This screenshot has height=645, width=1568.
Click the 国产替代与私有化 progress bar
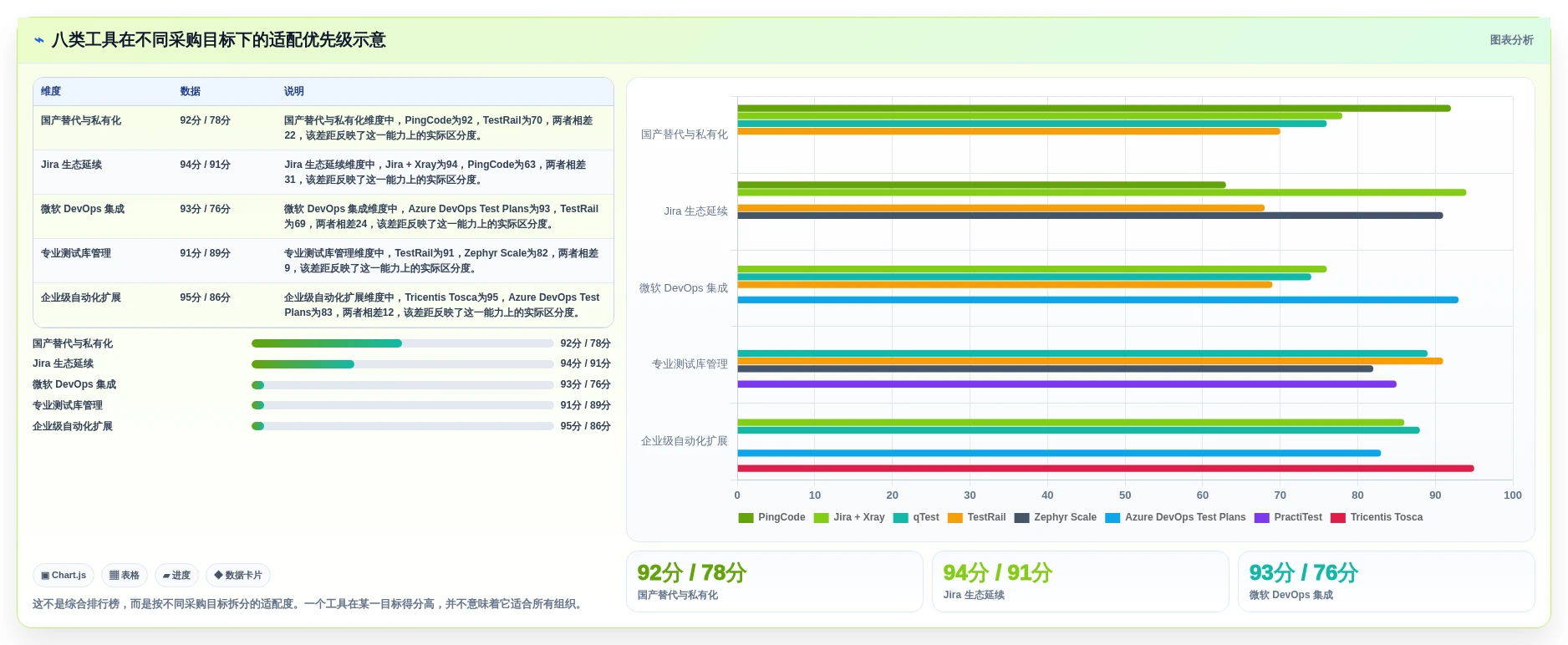(x=403, y=343)
